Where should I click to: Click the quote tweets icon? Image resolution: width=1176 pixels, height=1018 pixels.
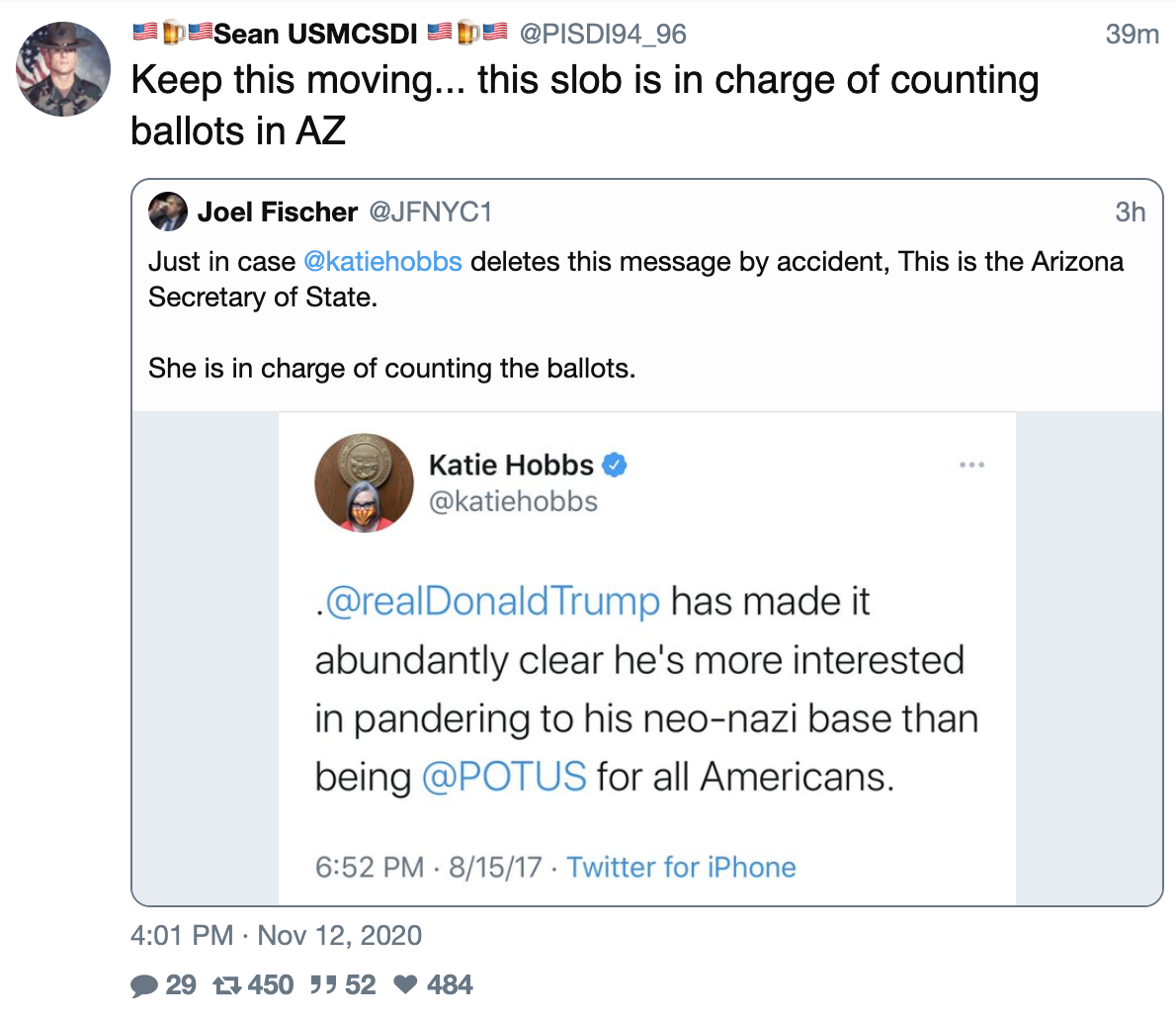click(x=323, y=985)
